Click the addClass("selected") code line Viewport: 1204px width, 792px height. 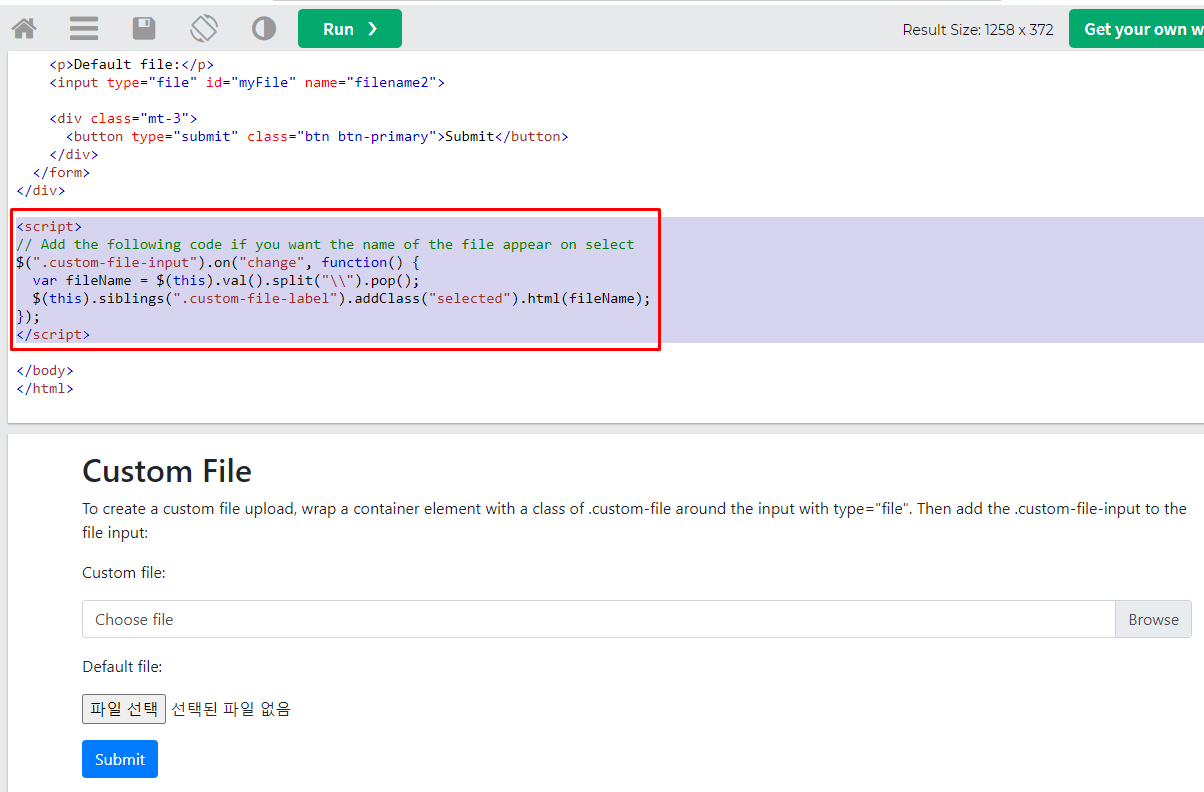point(341,298)
